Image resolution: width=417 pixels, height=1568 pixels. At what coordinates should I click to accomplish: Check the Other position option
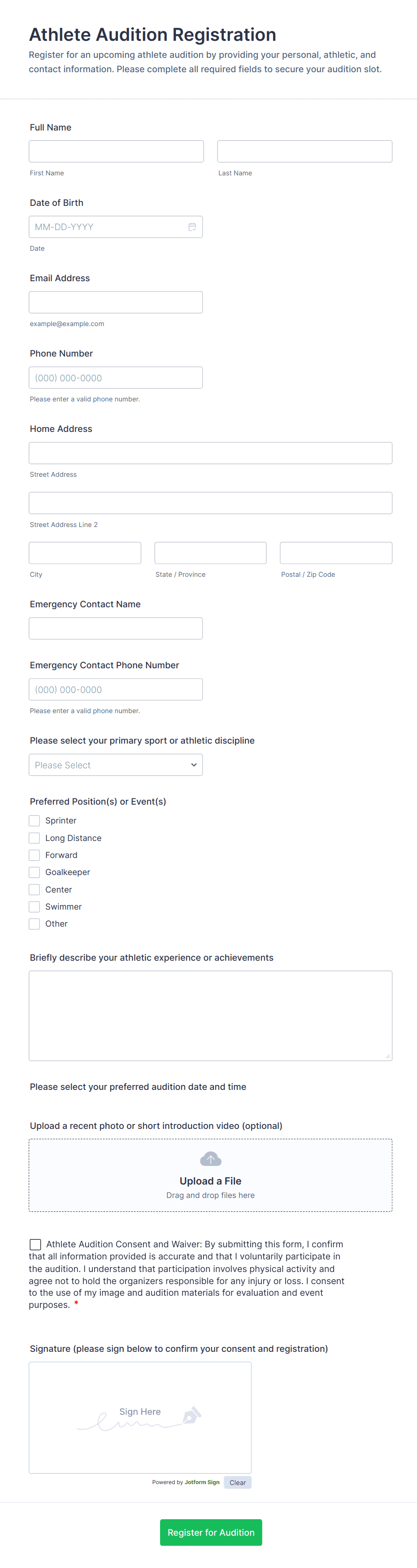34,923
